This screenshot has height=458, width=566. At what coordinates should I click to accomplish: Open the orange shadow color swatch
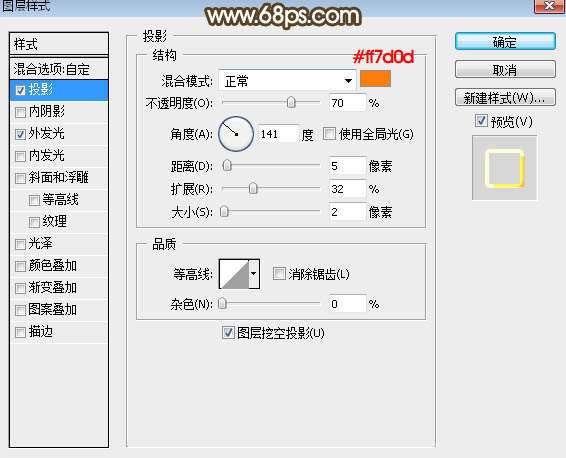click(375, 79)
